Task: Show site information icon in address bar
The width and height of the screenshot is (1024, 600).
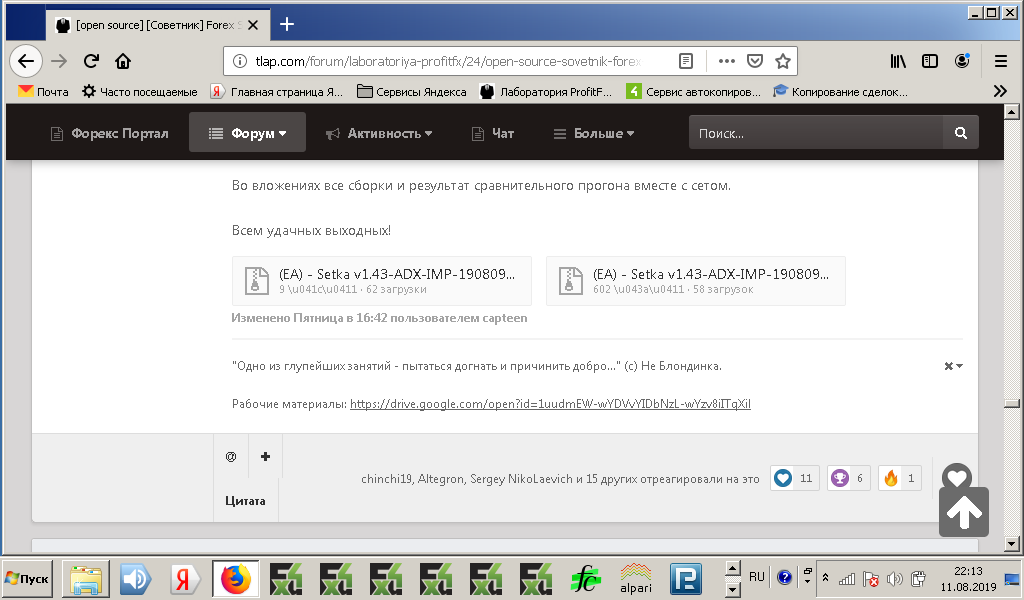Action: coord(240,61)
